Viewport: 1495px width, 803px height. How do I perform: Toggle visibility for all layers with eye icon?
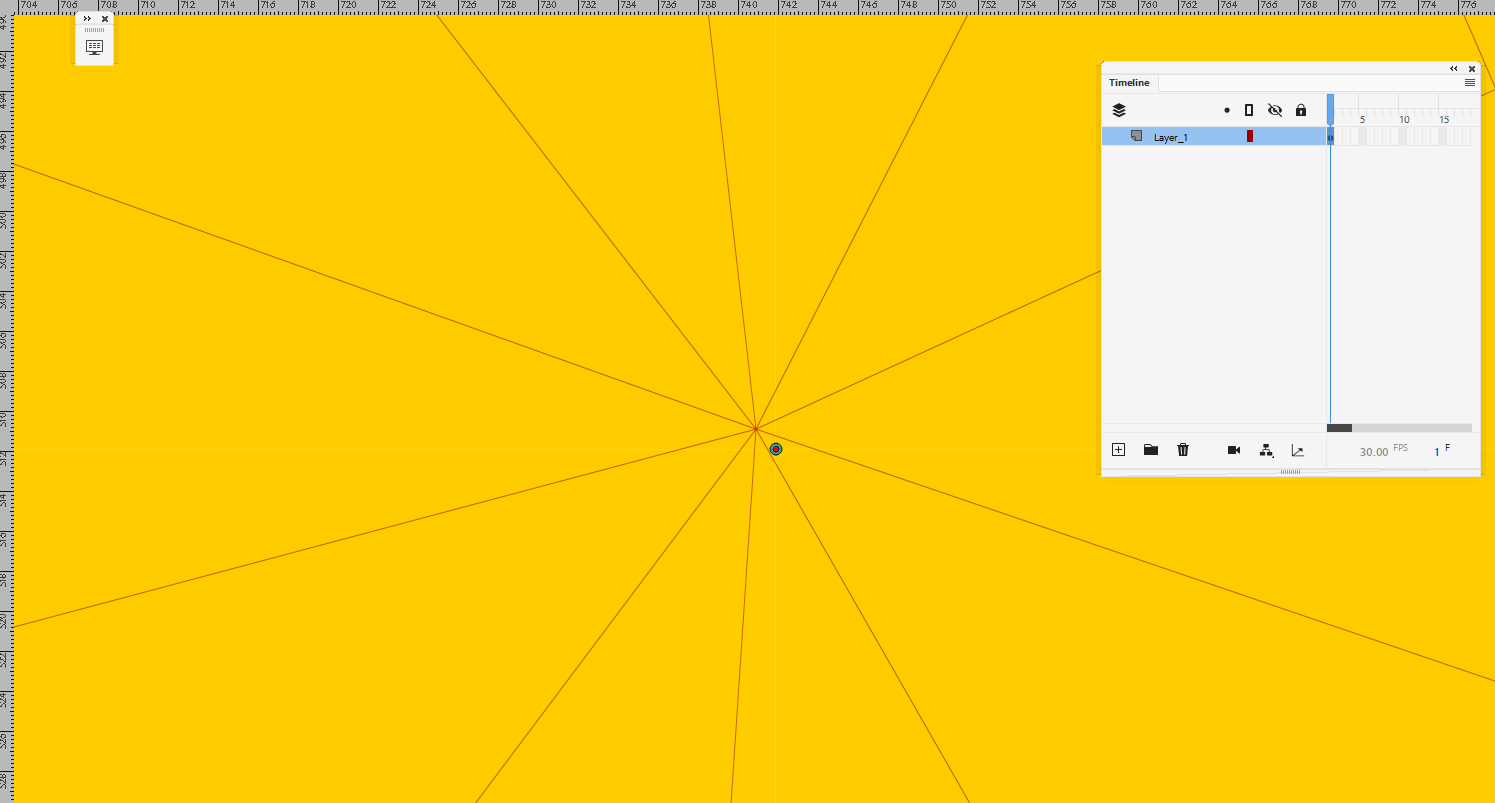1275,109
